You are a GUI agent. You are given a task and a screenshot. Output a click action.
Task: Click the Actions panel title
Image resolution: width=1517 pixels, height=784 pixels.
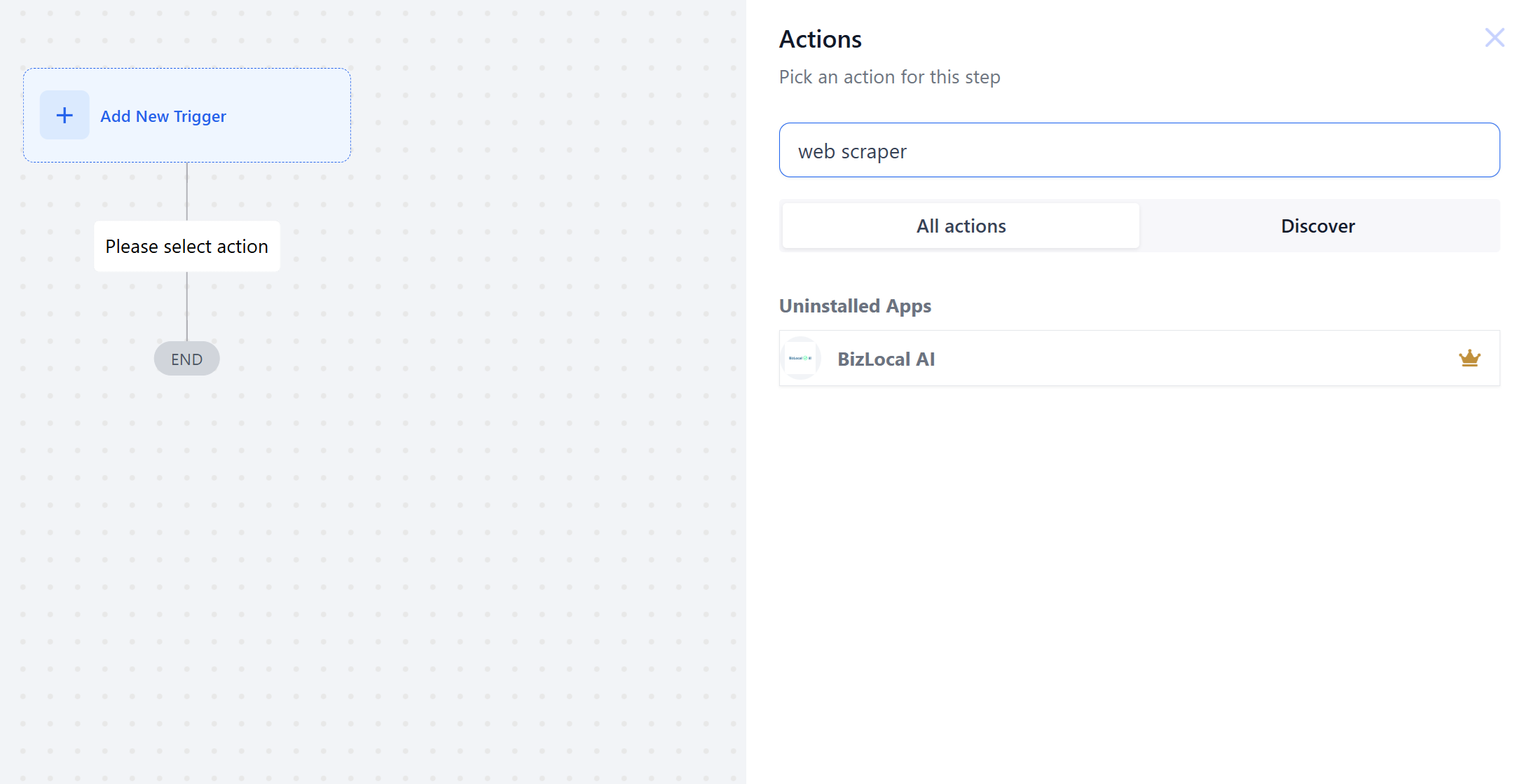(821, 39)
